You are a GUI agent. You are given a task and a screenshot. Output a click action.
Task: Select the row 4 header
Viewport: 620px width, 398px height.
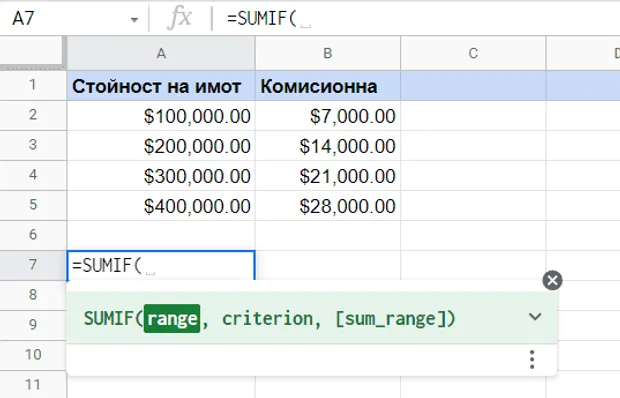(x=33, y=175)
